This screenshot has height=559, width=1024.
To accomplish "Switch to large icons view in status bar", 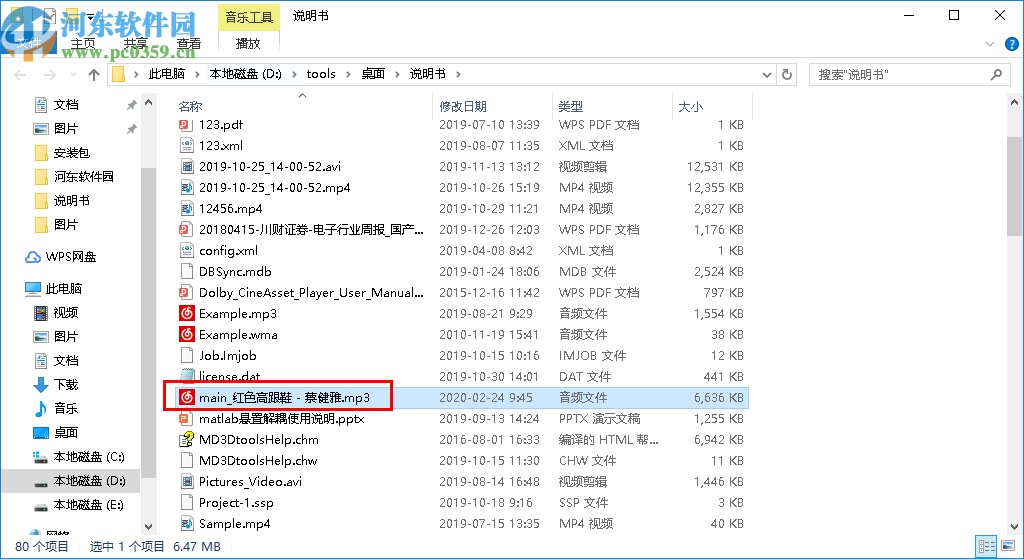I will pyautogui.click(x=1008, y=546).
